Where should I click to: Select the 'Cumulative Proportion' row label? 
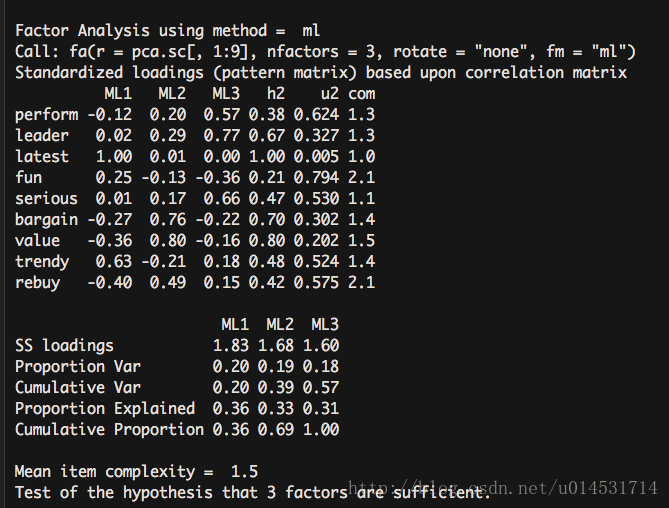click(109, 430)
